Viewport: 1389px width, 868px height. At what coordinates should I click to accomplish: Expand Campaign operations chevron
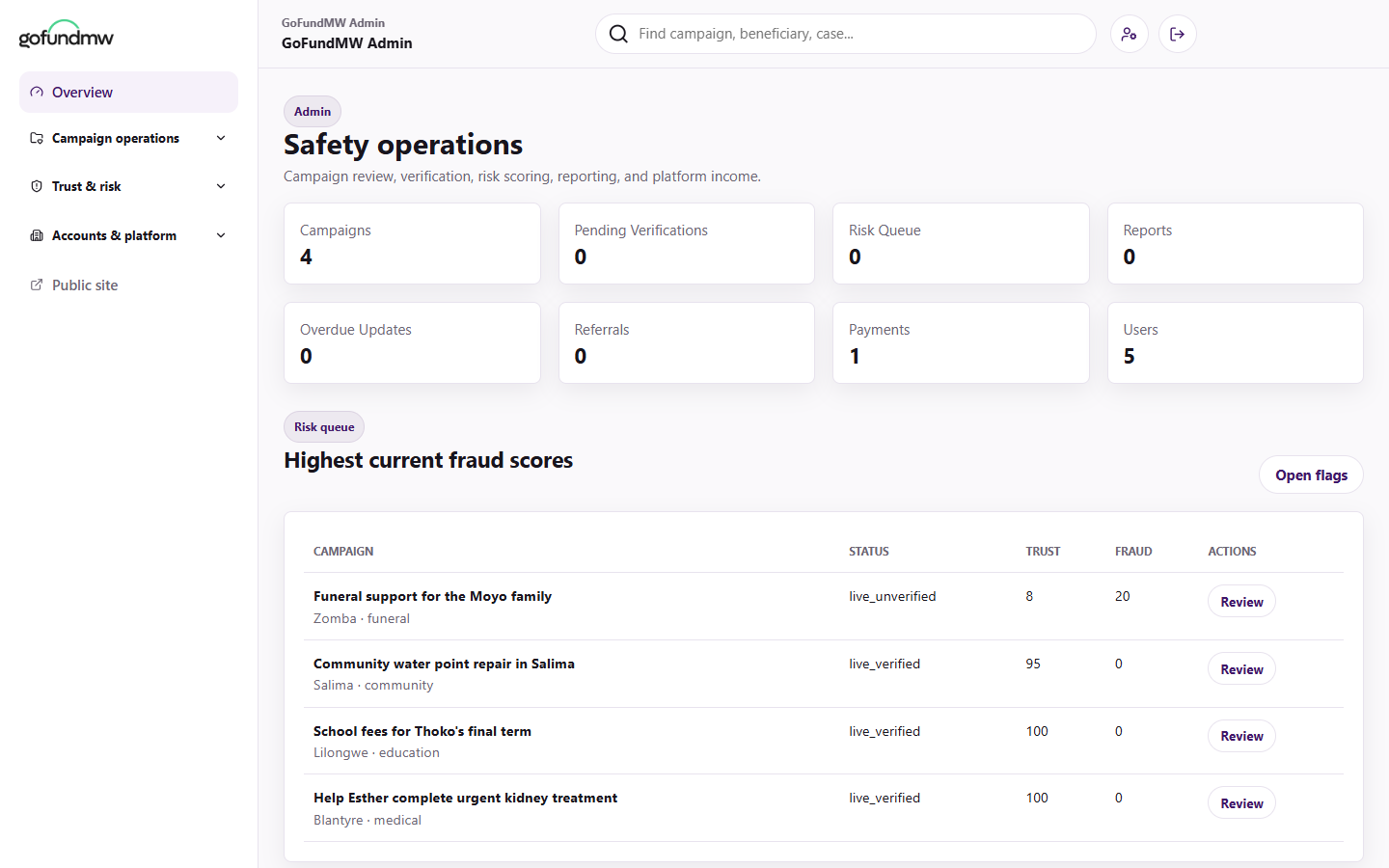pyautogui.click(x=221, y=138)
